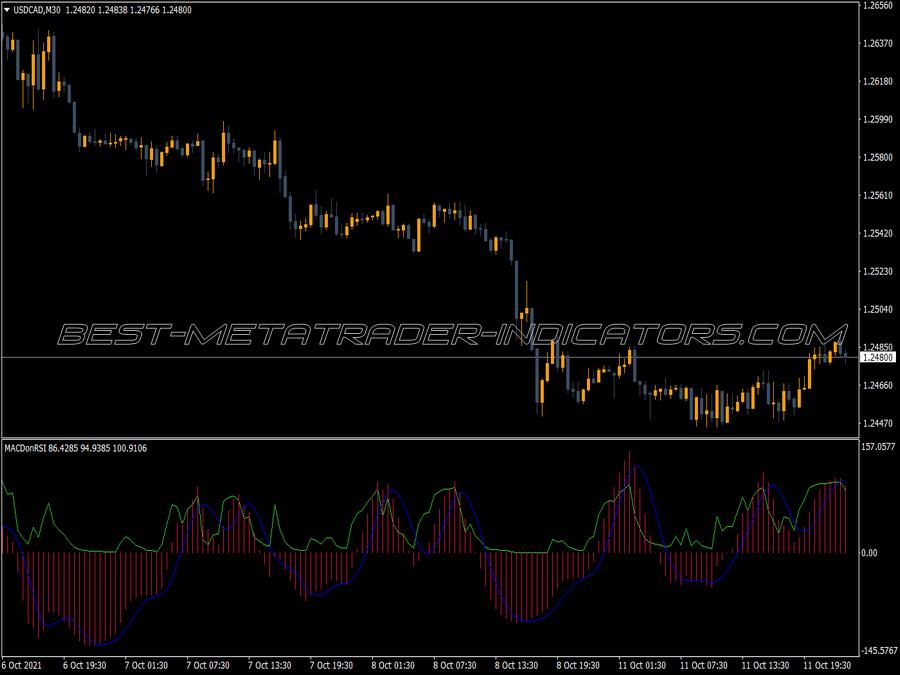Image resolution: width=900 pixels, height=675 pixels.
Task: Click price scale value 1.26370
Action: [878, 44]
